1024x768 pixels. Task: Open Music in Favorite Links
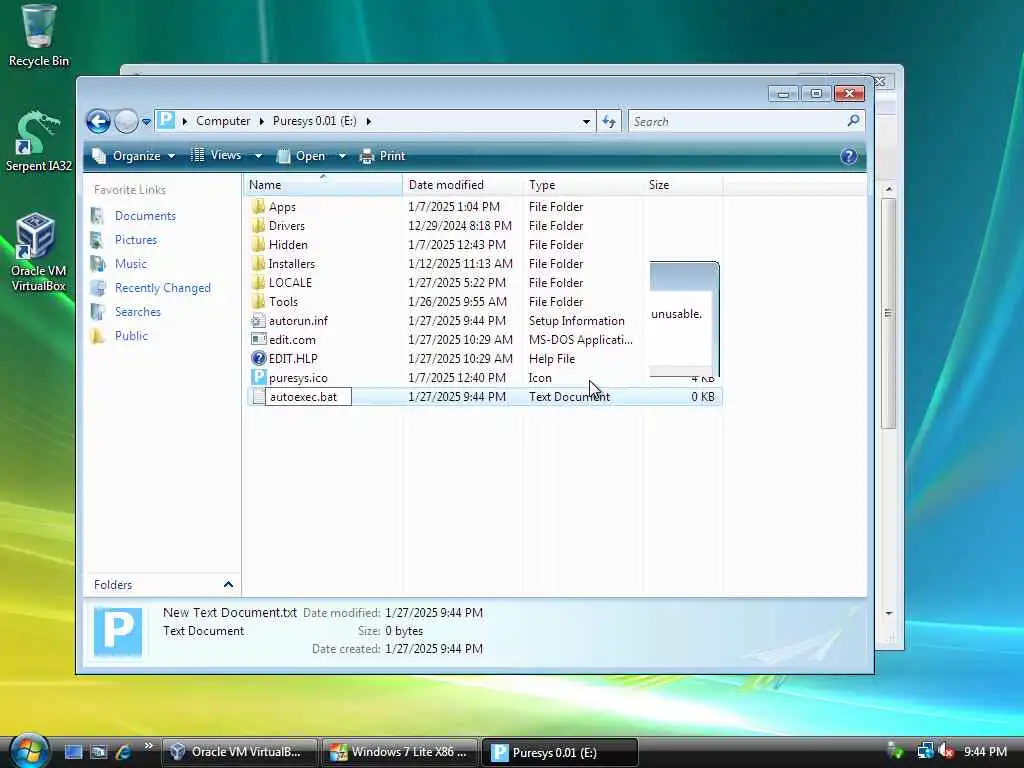pyautogui.click(x=131, y=264)
